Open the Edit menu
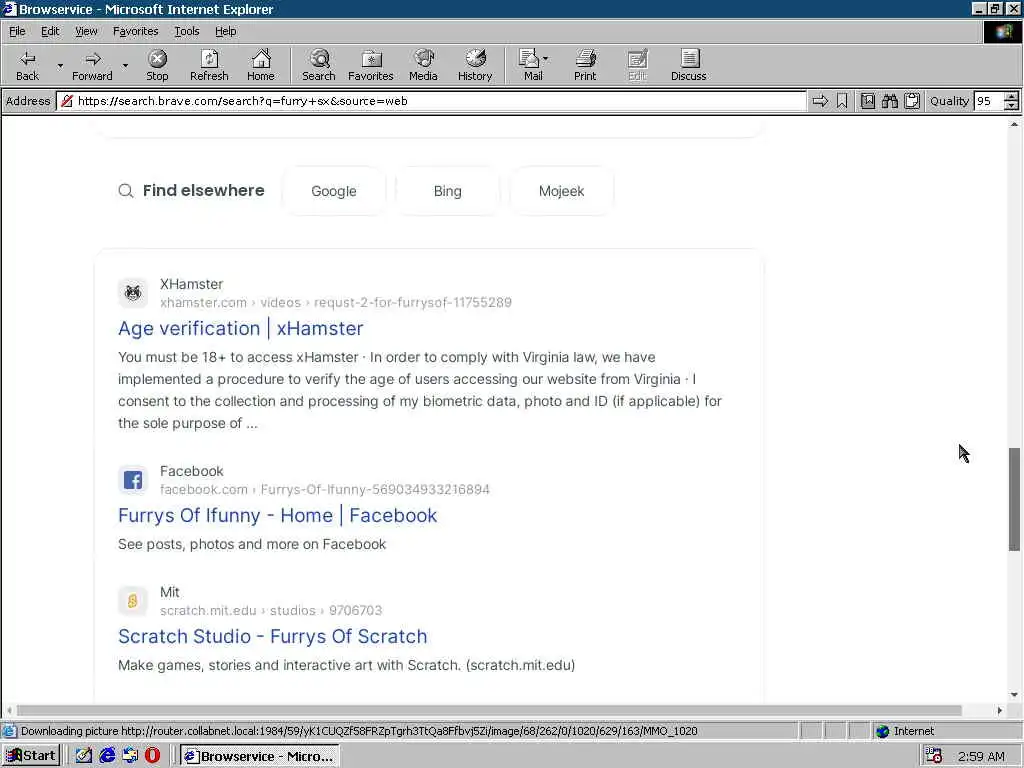 click(50, 31)
